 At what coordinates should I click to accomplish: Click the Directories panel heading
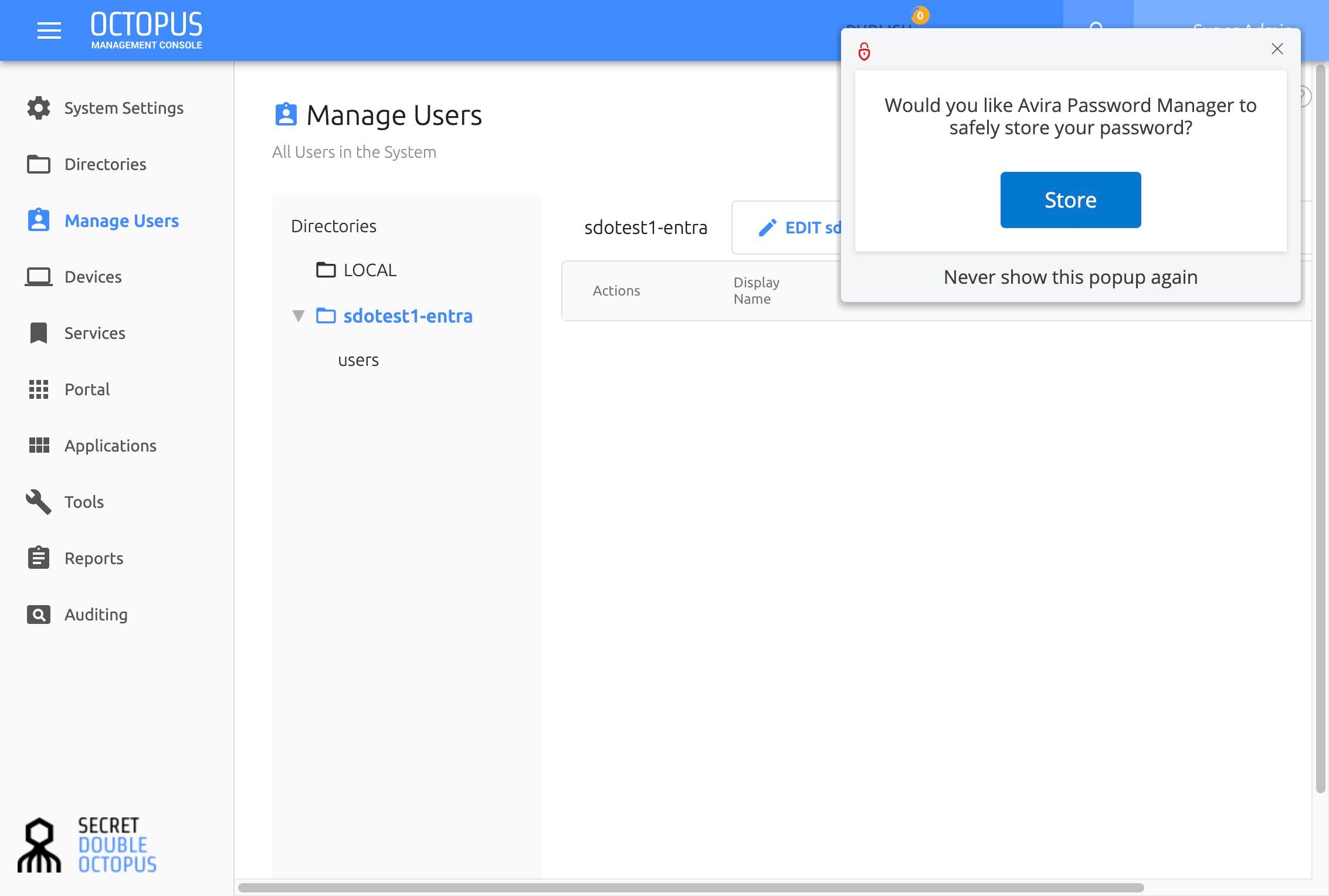click(334, 226)
